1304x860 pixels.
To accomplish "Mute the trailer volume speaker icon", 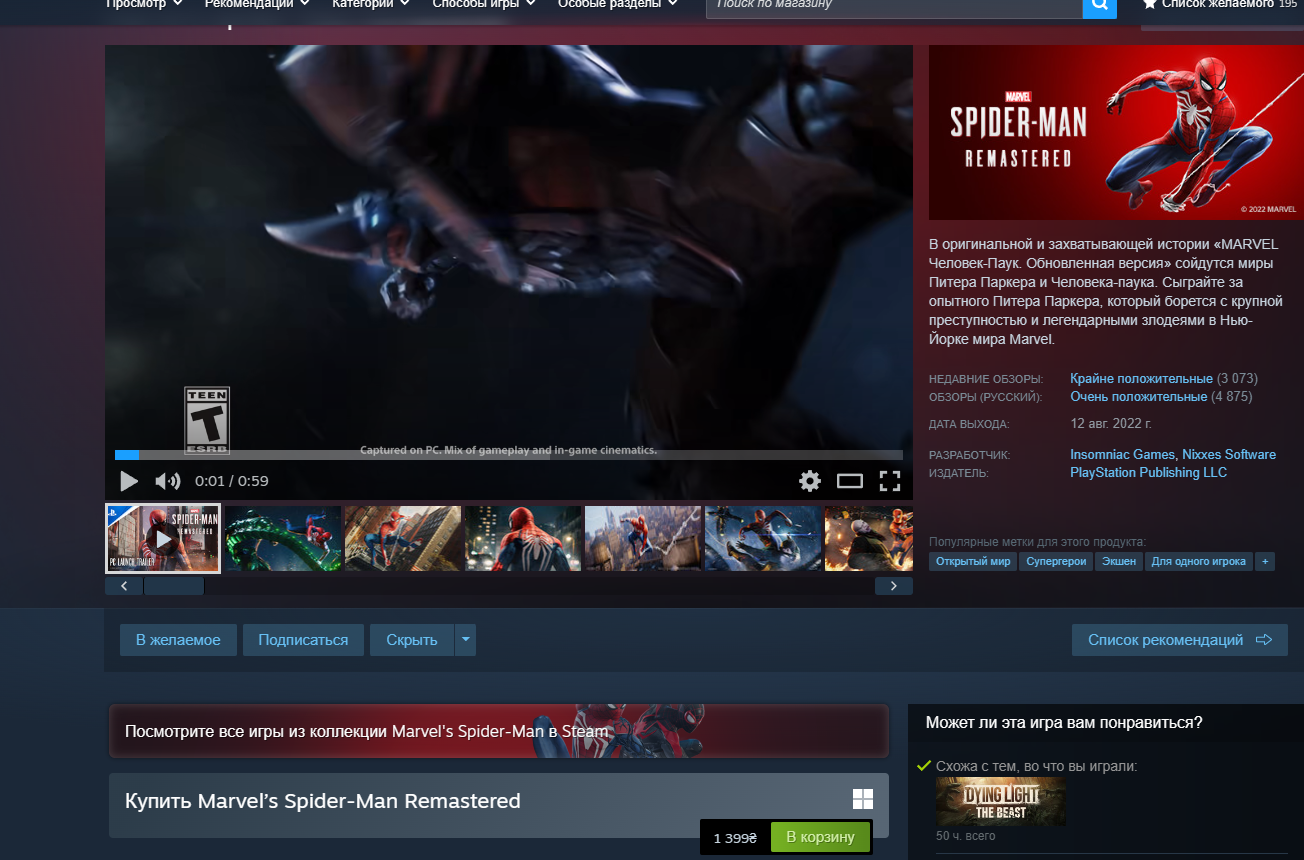I will (167, 481).
